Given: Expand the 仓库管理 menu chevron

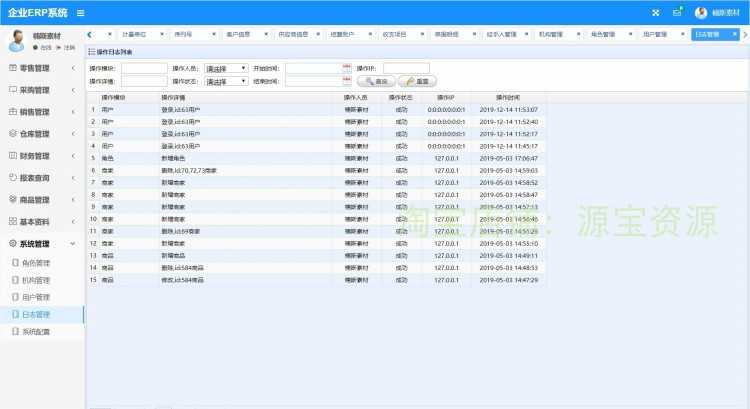Looking at the screenshot, I should (73, 134).
